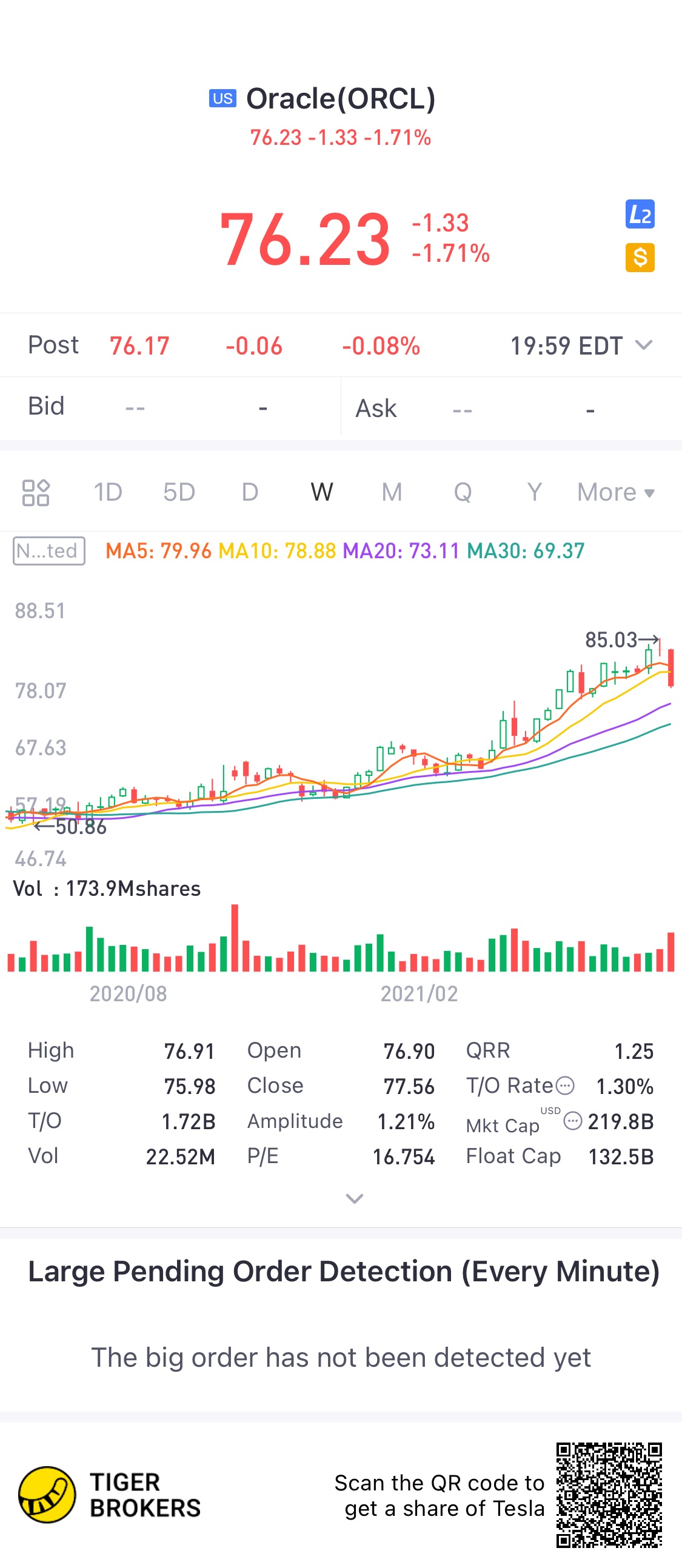Image resolution: width=682 pixels, height=1568 pixels.
Task: Switch to the Y yearly chart tab
Action: pos(534,492)
